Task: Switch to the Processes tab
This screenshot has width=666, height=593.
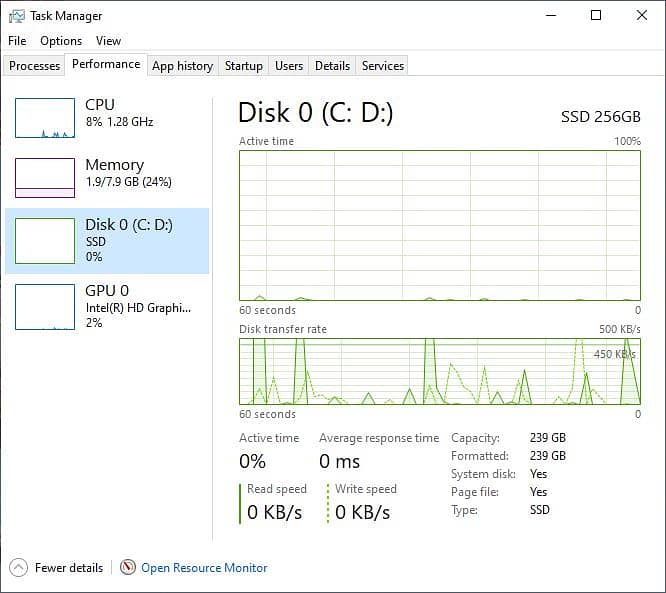Action: click(x=34, y=66)
